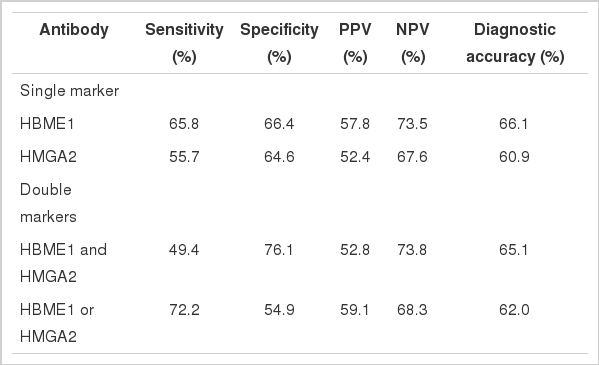Click the HBME1 and HMGA2 row label
This screenshot has height=365, width=599.
[63, 263]
